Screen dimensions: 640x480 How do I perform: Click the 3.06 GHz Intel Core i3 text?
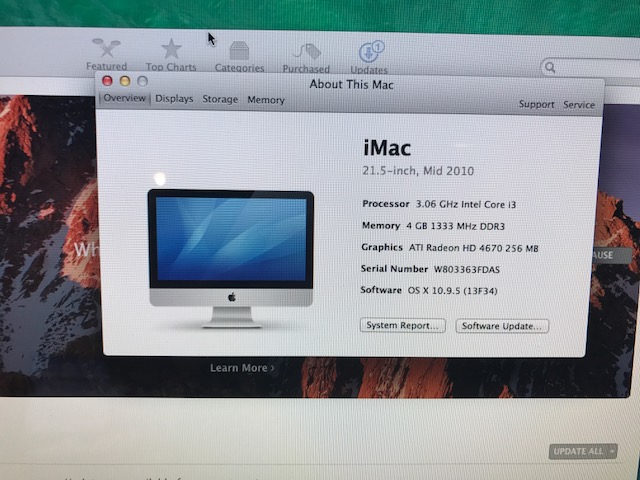[466, 204]
